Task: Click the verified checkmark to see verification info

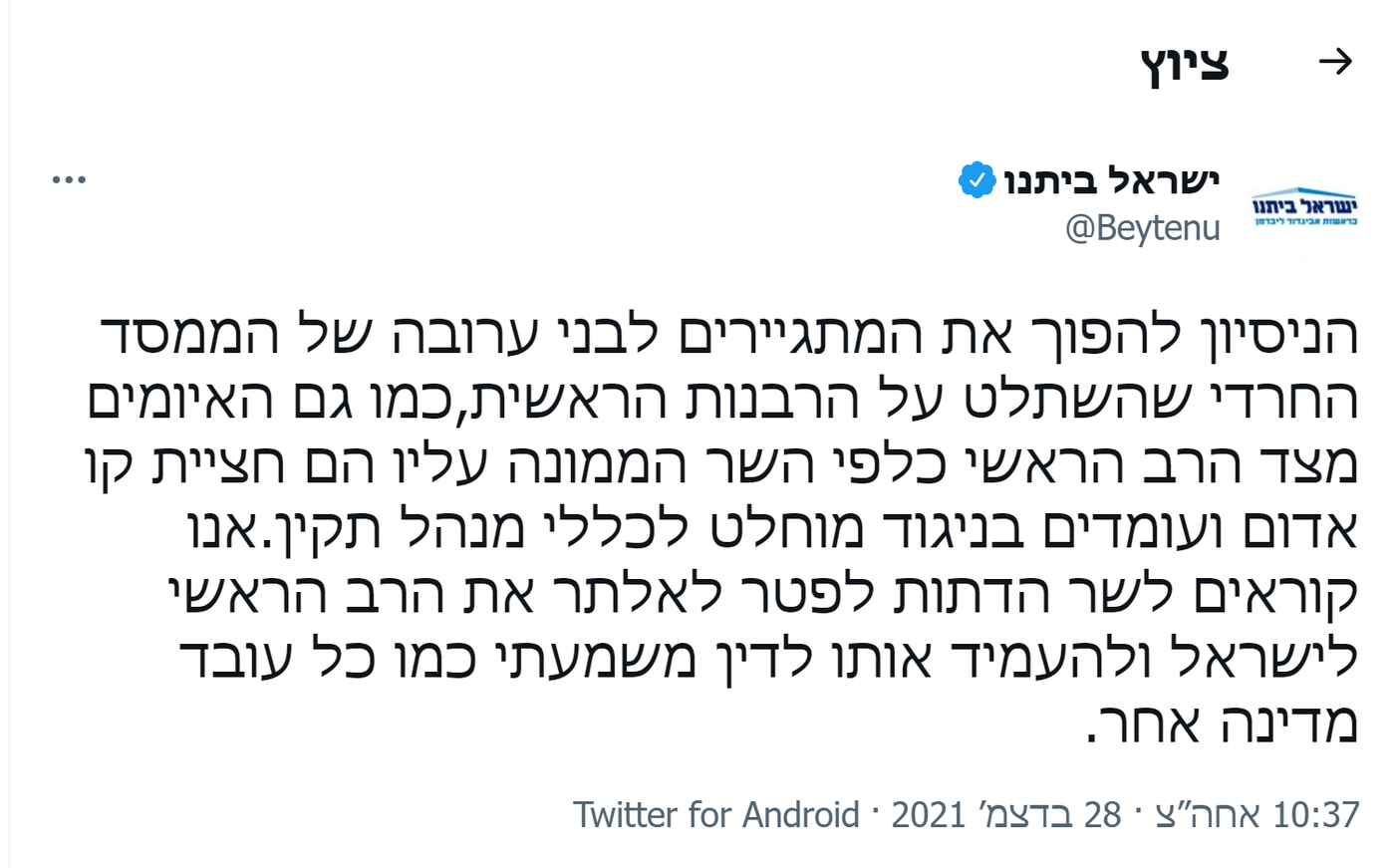Action: [x=977, y=179]
